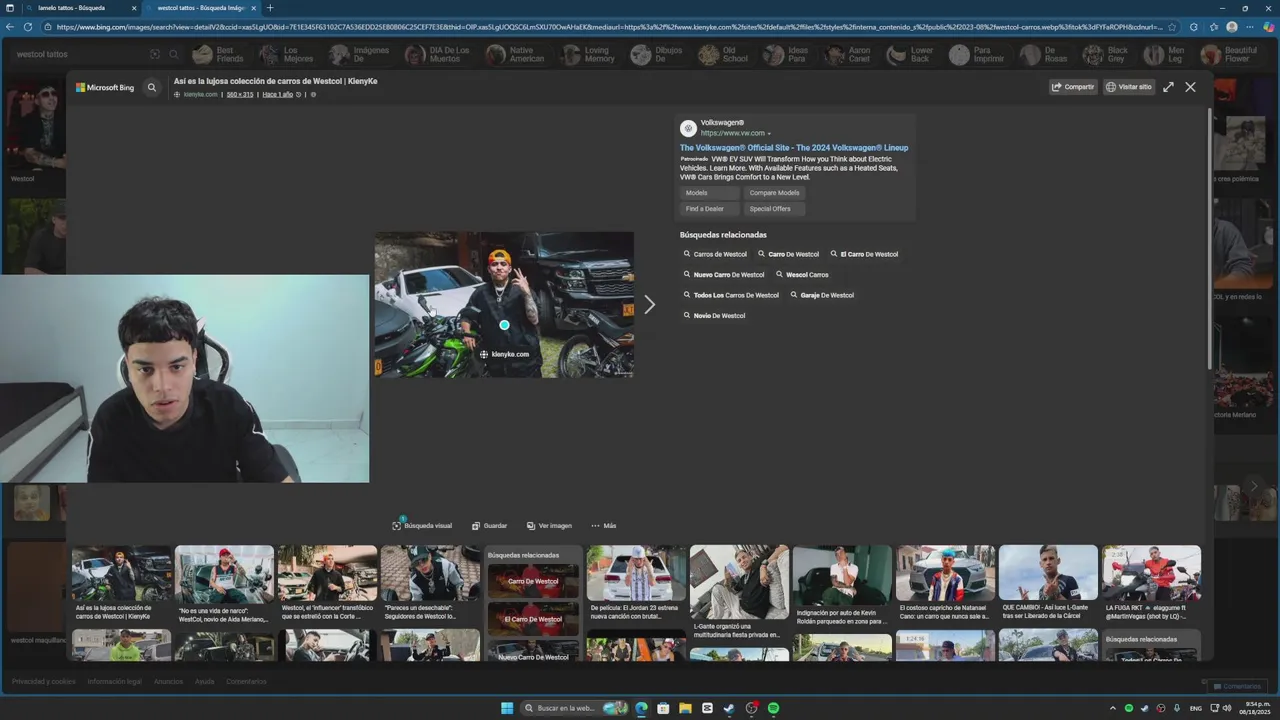Click the Compartir share button
The height and width of the screenshot is (720, 1280).
click(1073, 87)
